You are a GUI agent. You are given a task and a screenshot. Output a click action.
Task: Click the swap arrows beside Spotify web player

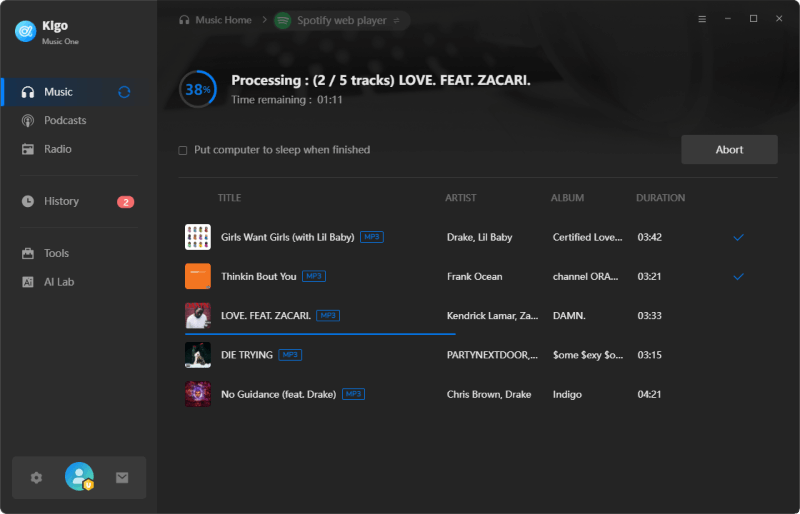tap(396, 21)
